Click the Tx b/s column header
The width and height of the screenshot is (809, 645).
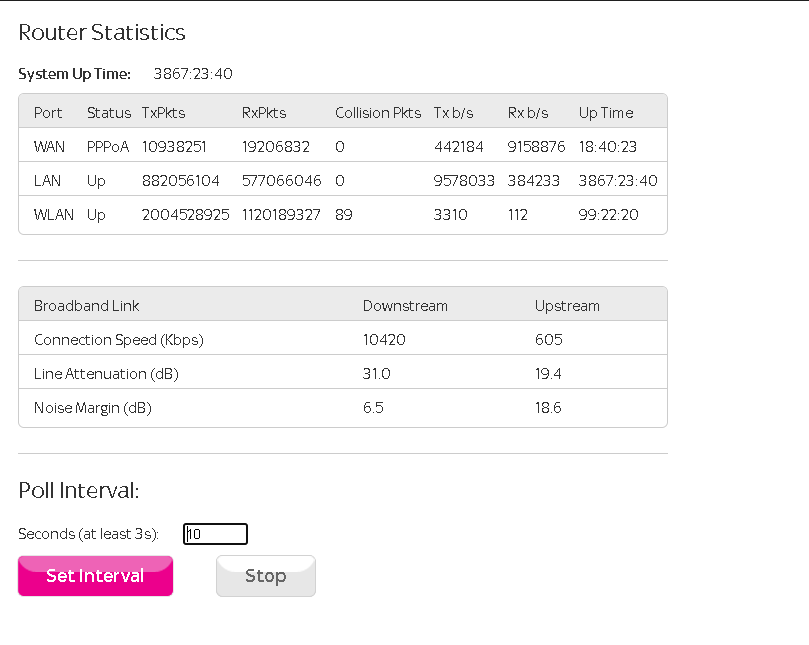pyautogui.click(x=452, y=112)
